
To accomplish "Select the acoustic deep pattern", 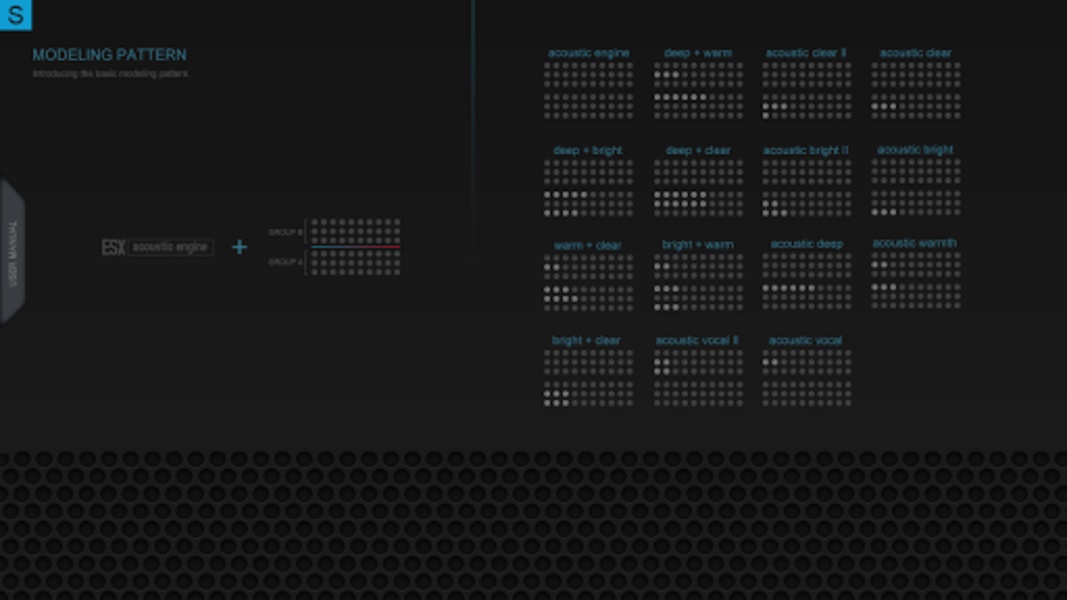I will [806, 275].
